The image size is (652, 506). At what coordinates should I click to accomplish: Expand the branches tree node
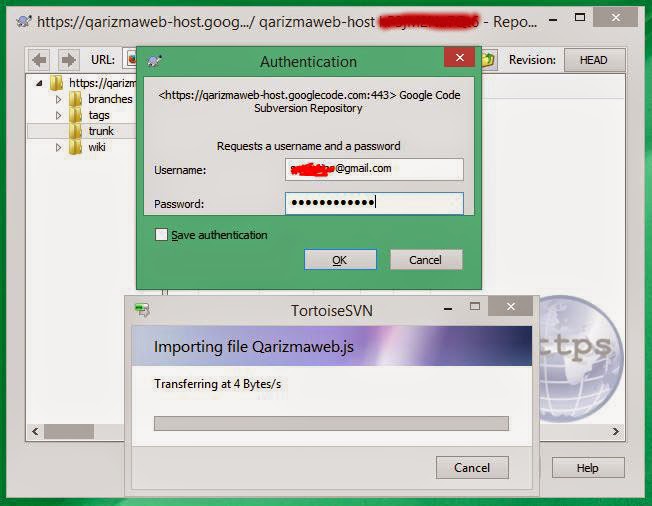coord(59,99)
